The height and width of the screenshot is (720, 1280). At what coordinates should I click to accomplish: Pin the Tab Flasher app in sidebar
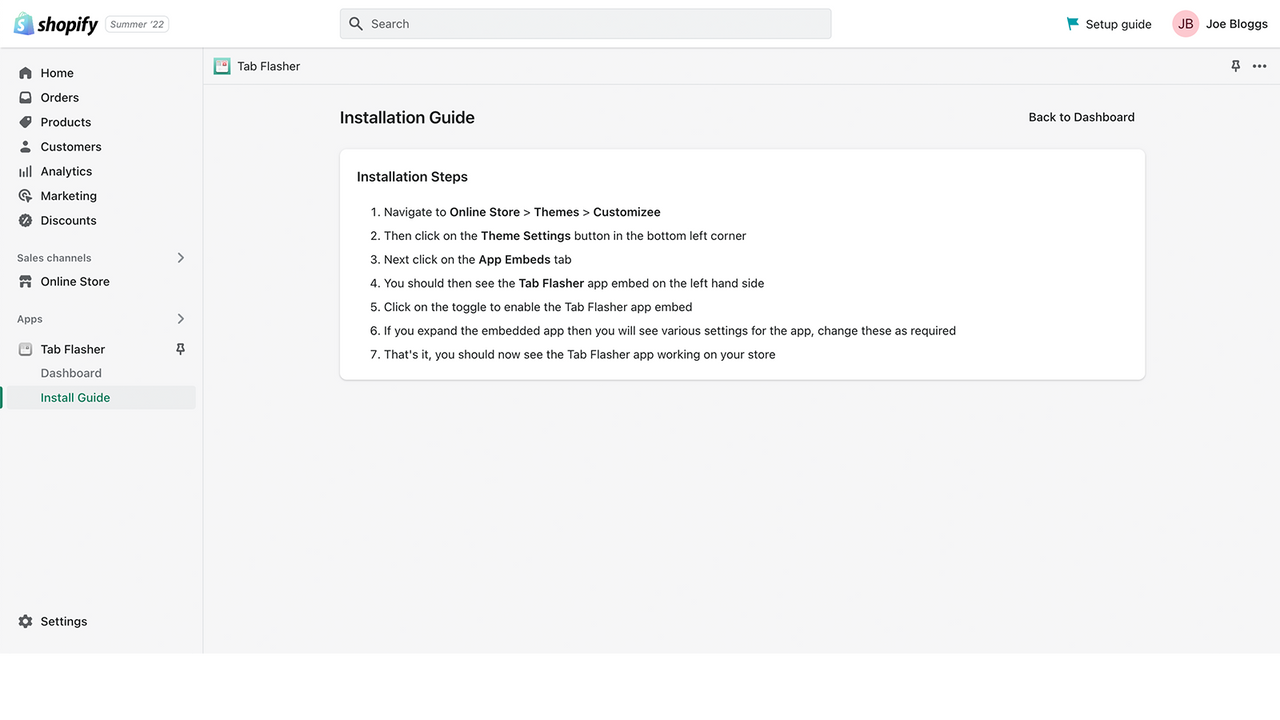point(180,349)
